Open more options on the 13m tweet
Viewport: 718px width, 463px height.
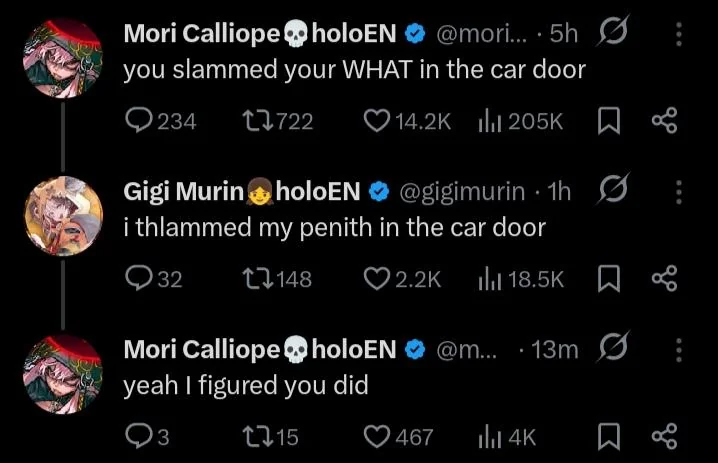(x=679, y=350)
